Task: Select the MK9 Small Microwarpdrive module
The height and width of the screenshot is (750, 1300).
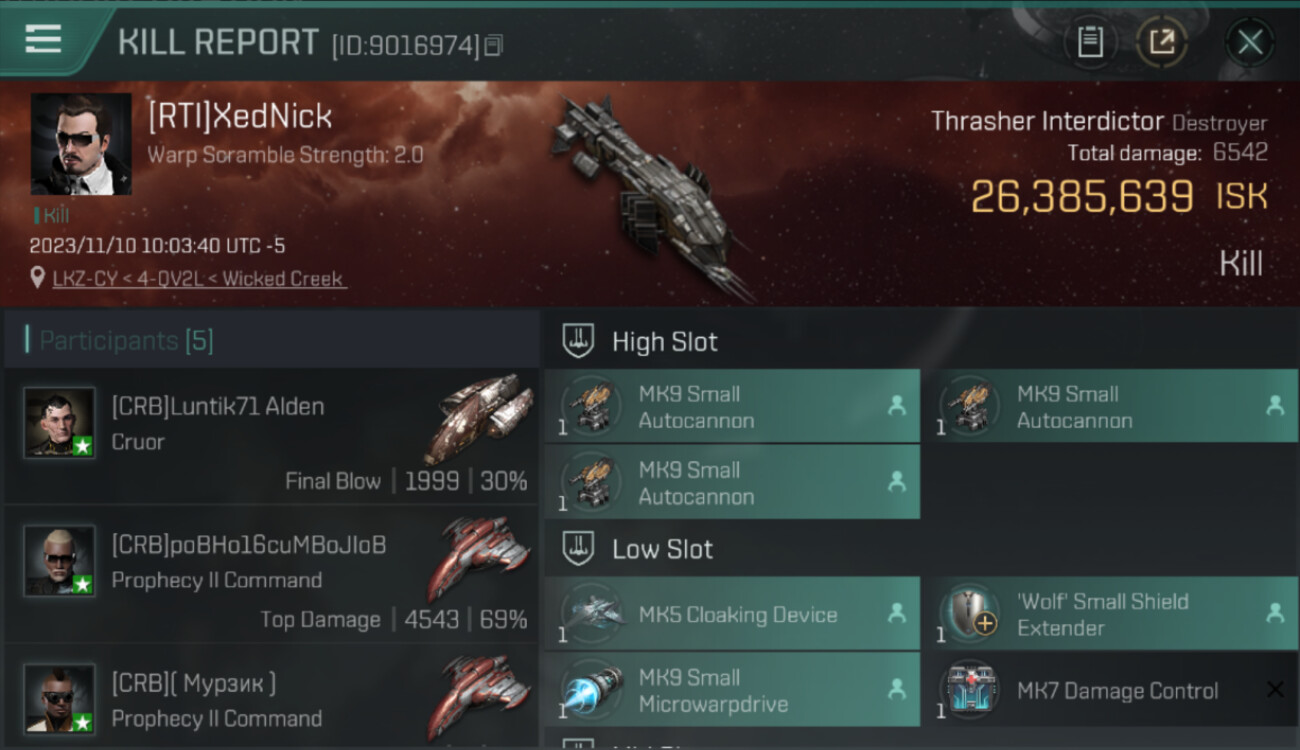Action: [x=732, y=690]
